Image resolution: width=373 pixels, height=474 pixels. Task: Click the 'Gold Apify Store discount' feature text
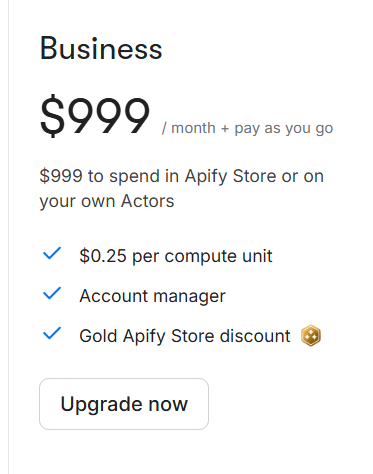coord(185,336)
